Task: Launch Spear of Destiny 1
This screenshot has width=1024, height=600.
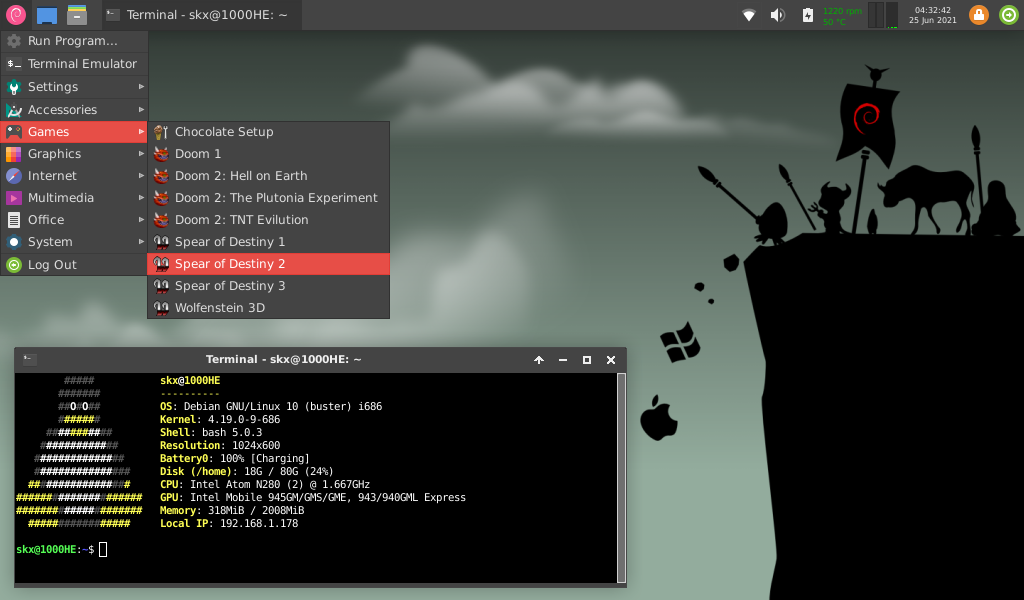Action: coord(268,242)
